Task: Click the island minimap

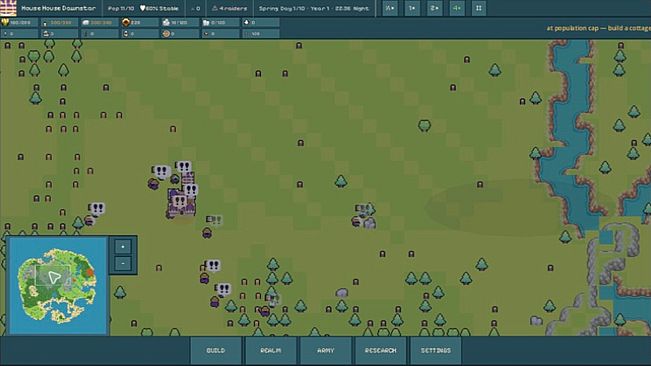Action: (x=57, y=285)
